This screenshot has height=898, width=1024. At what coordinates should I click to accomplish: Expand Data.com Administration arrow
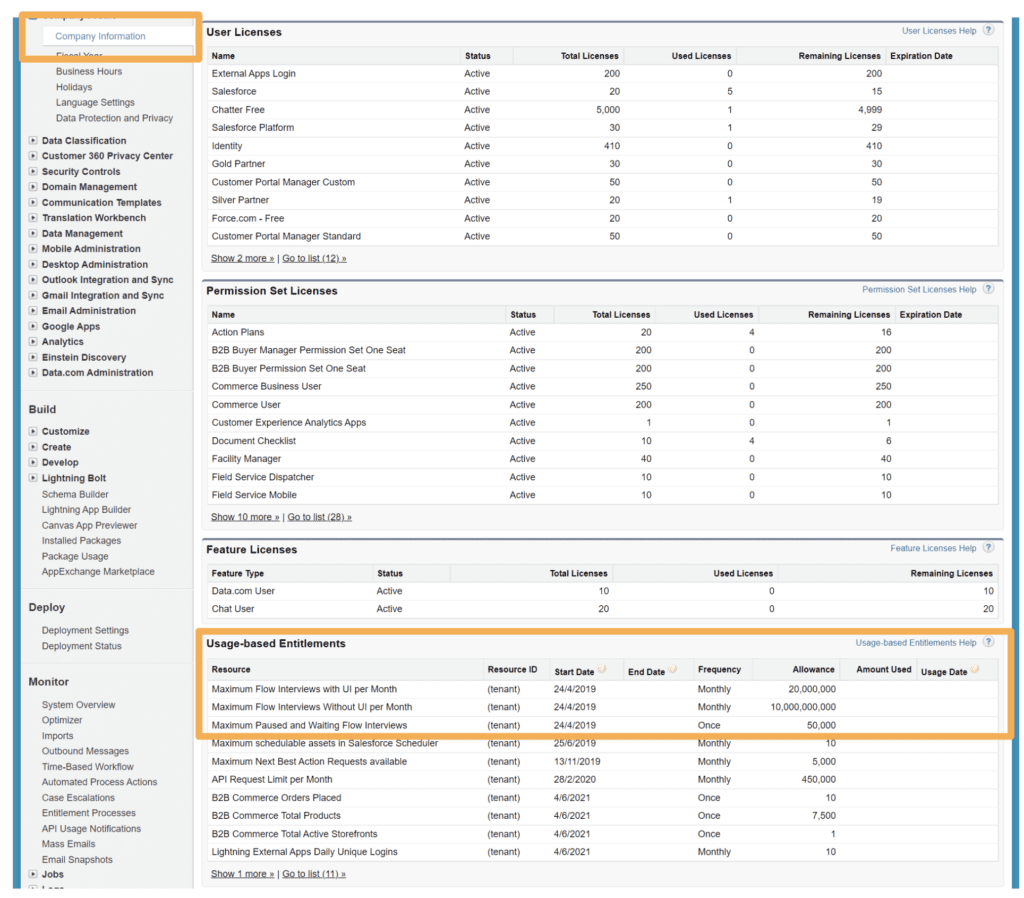click(33, 372)
